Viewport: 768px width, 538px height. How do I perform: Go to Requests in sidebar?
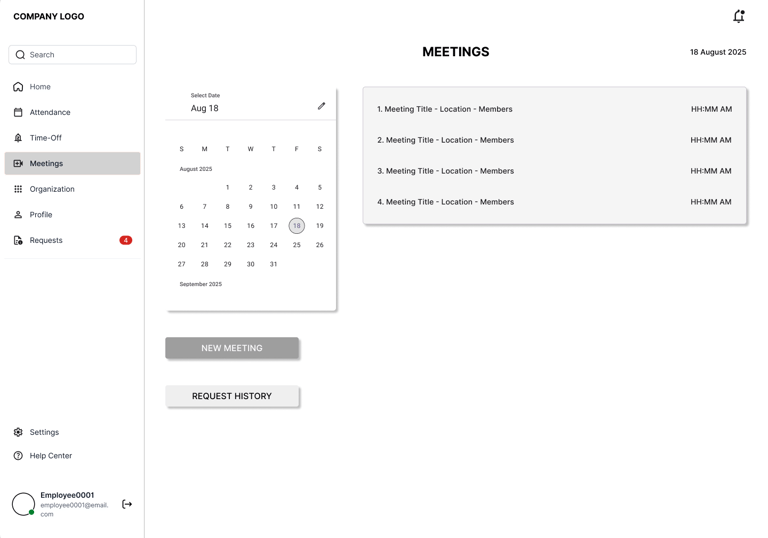(x=46, y=240)
